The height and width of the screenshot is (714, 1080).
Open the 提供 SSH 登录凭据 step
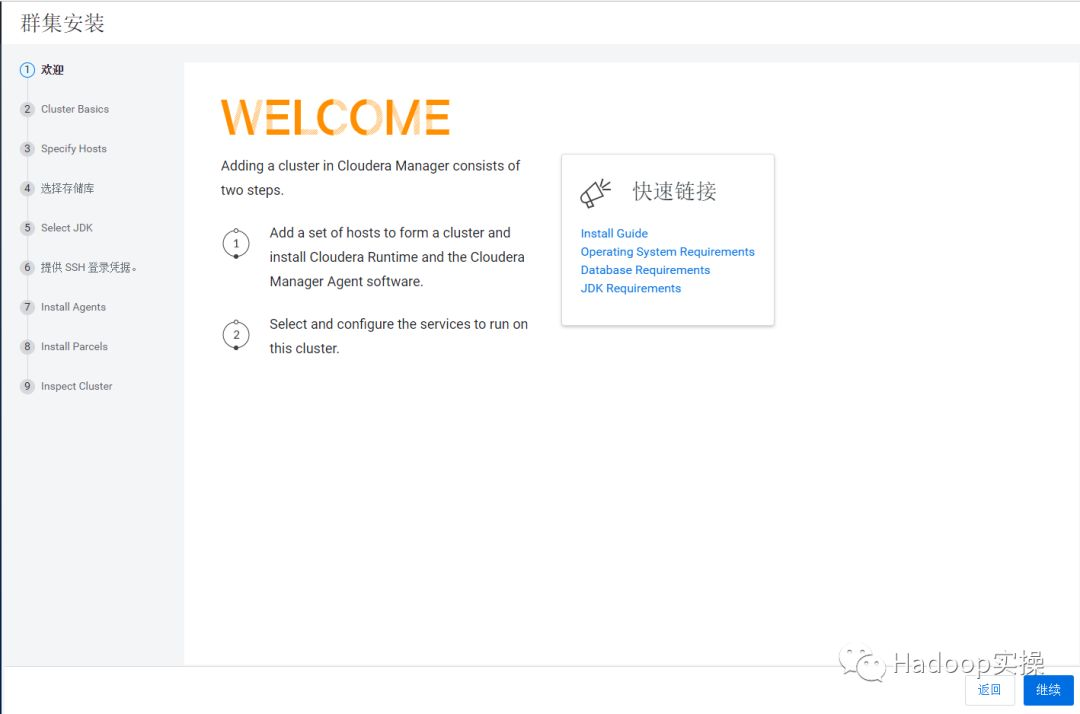click(89, 267)
